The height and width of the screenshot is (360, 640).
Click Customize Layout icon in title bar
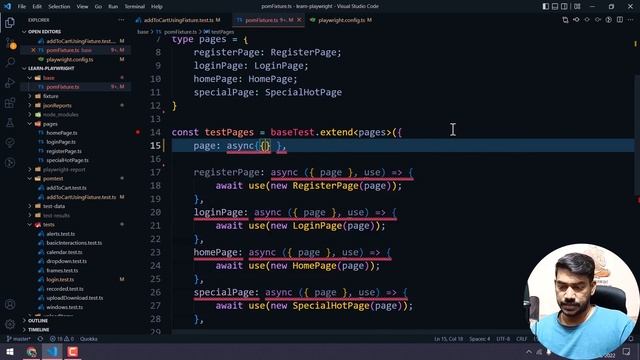577,7
